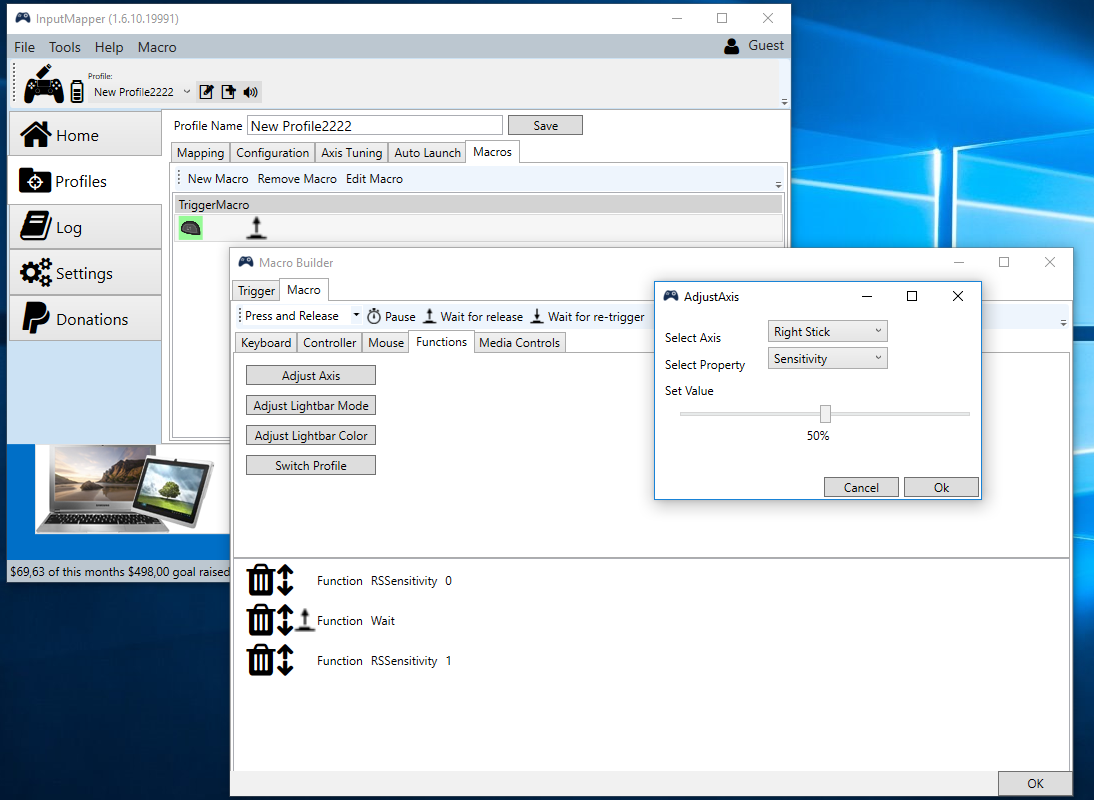The width and height of the screenshot is (1094, 800).
Task: Switch to the Controller tab
Action: point(329,342)
